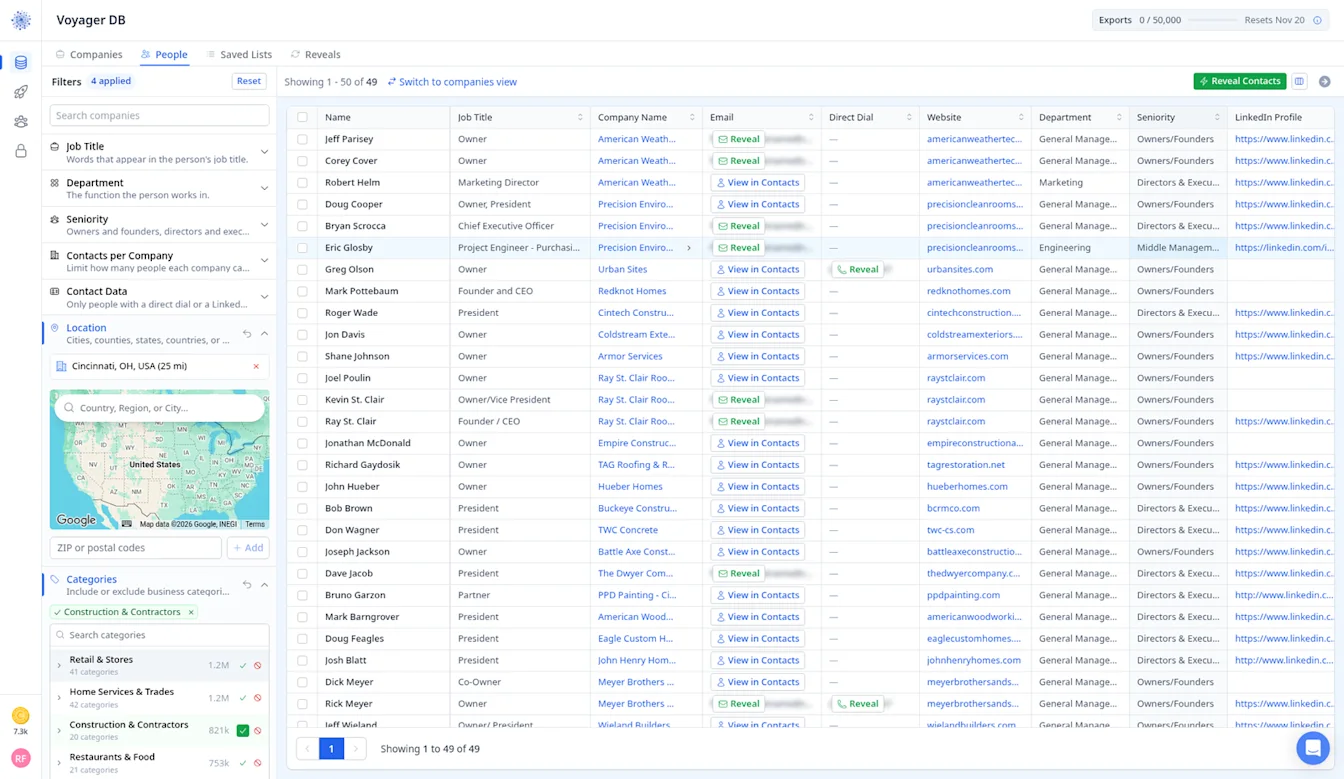Collapse the Location filter section

(x=264, y=334)
